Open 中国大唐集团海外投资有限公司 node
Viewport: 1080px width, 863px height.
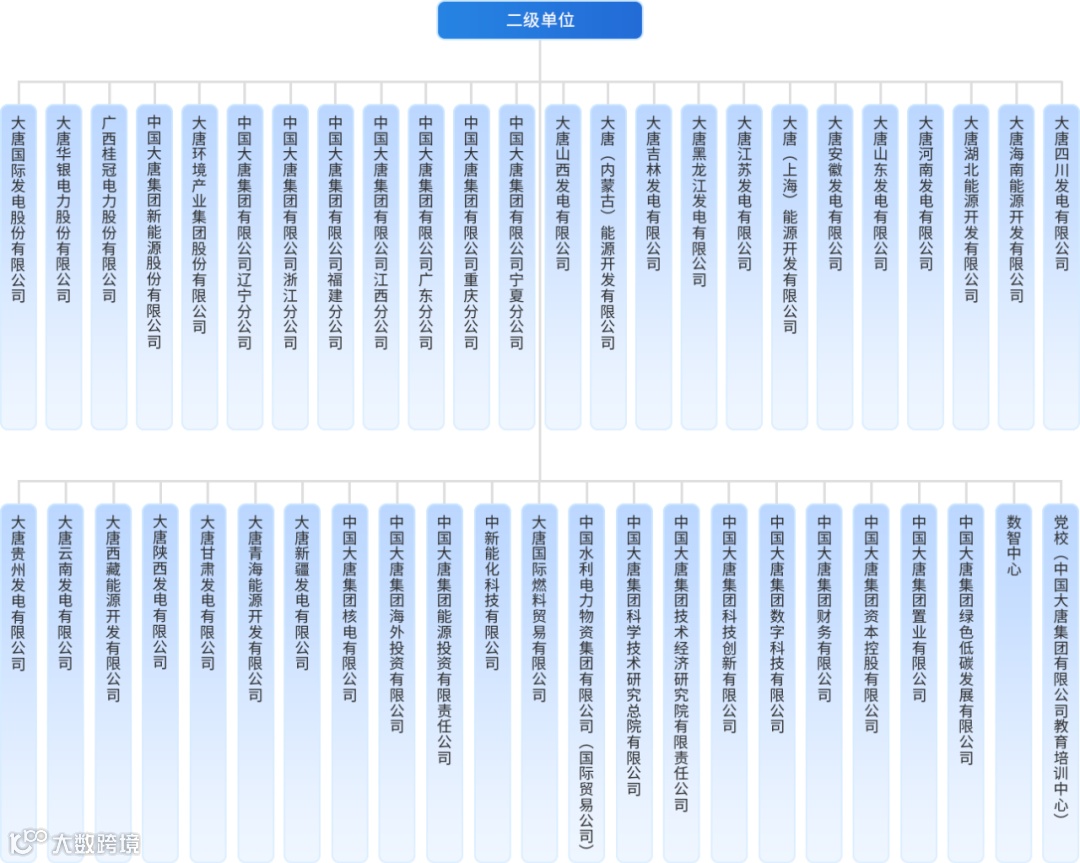coord(397,683)
